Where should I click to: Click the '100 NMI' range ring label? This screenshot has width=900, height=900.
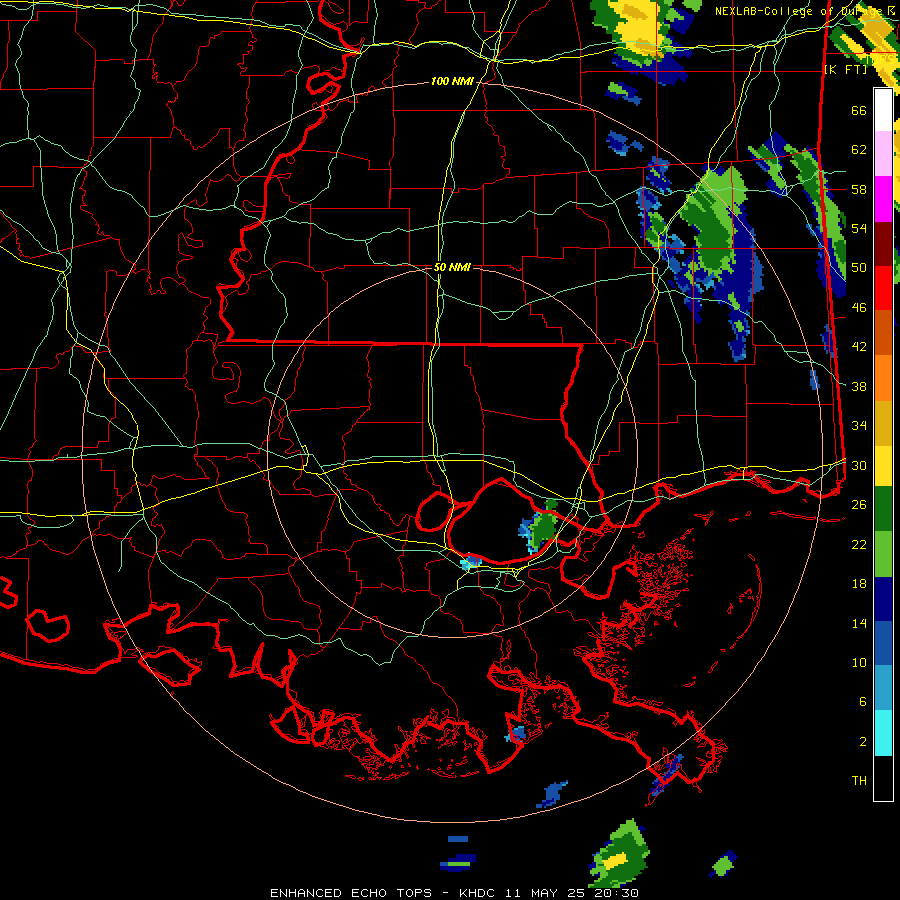[x=452, y=82]
